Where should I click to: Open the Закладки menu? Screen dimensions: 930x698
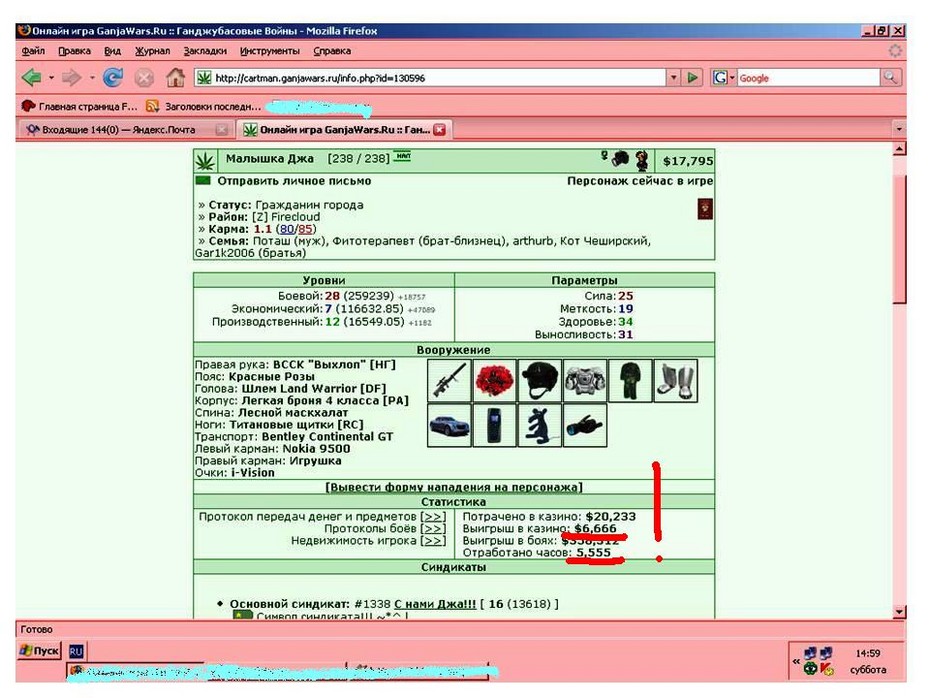(x=205, y=51)
